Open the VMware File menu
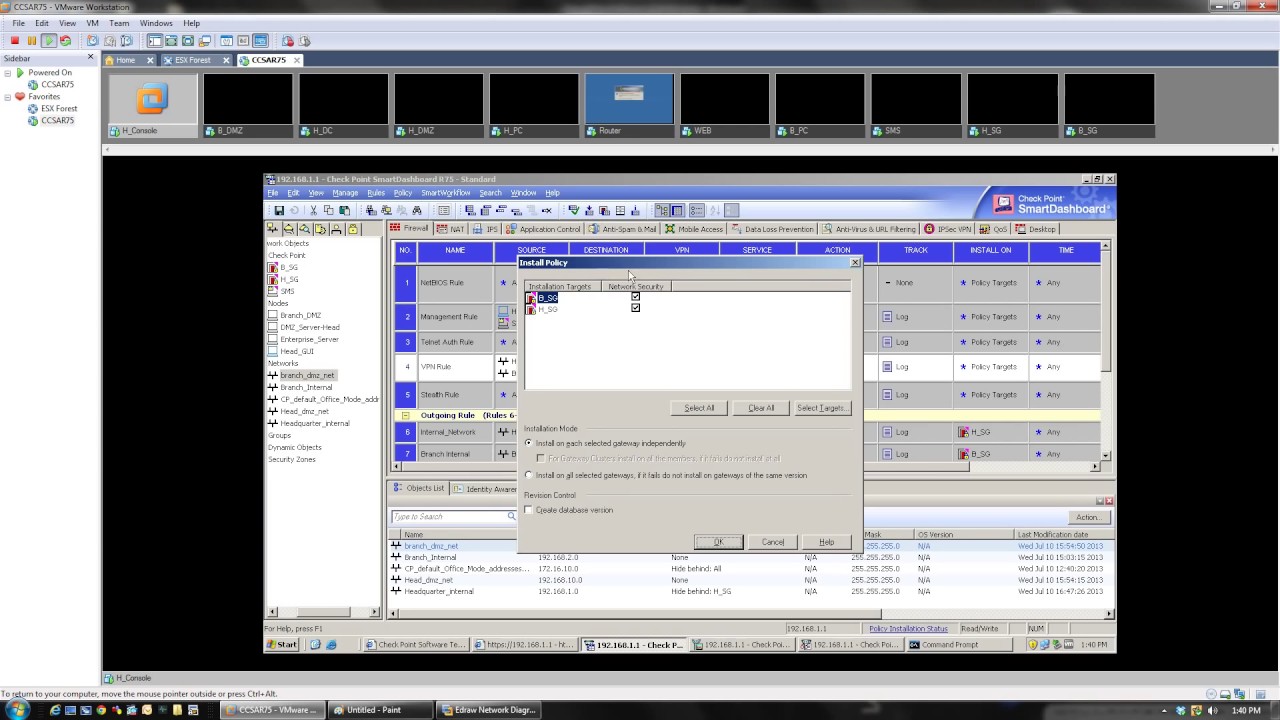 [x=18, y=23]
